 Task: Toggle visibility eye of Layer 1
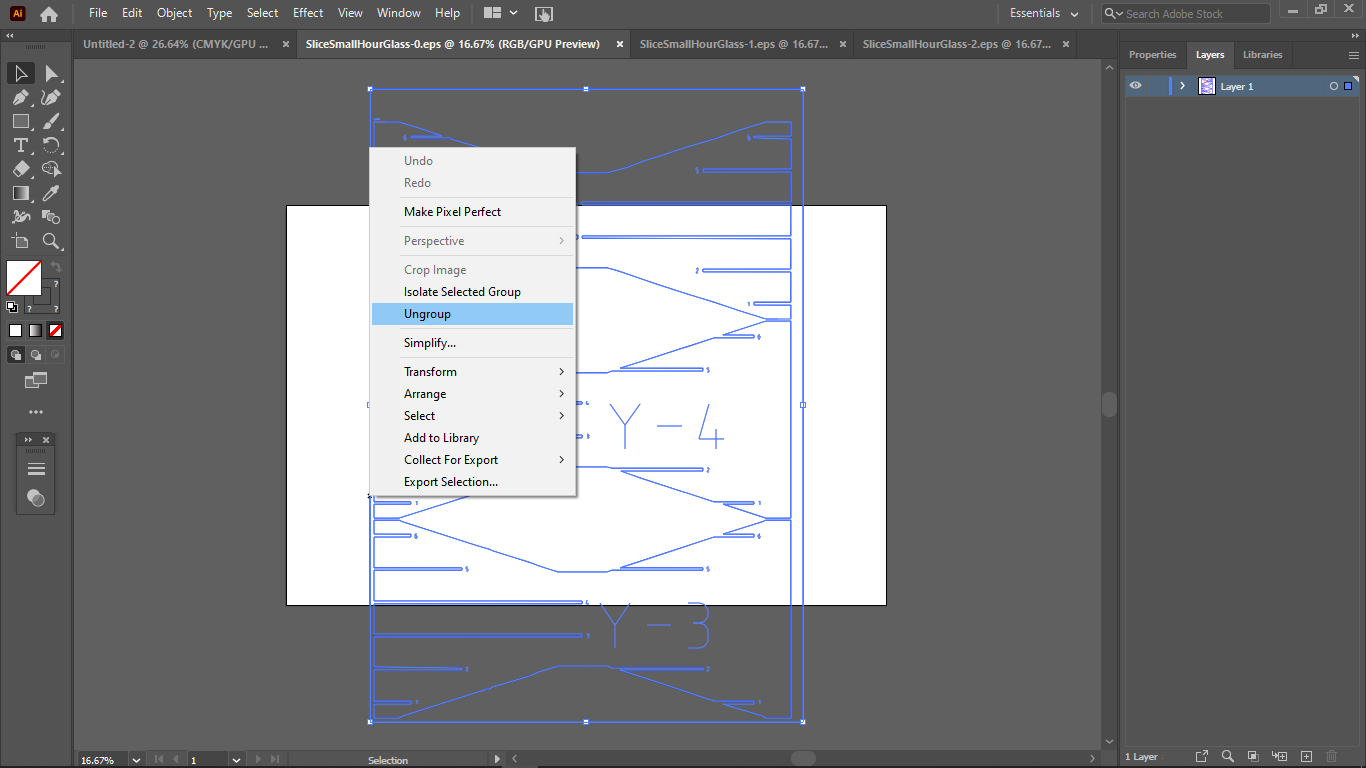click(1135, 86)
